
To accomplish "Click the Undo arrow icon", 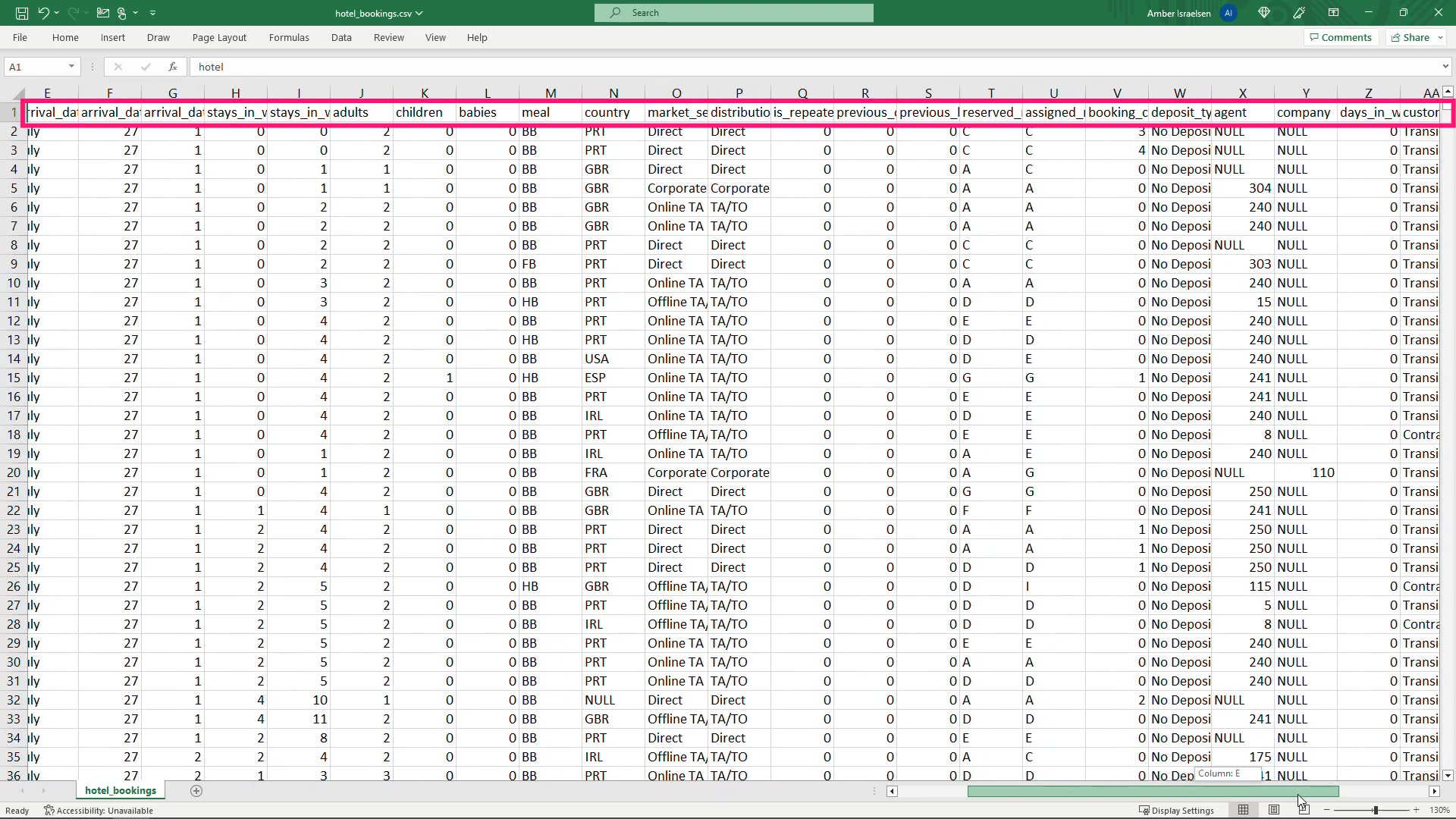I will (44, 13).
